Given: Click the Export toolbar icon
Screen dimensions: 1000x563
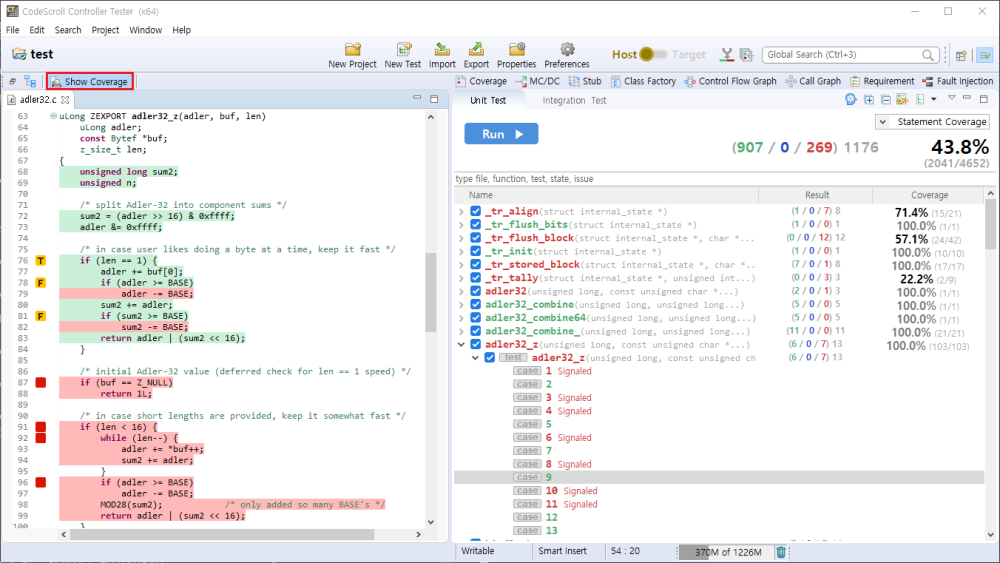Looking at the screenshot, I should tap(477, 50).
